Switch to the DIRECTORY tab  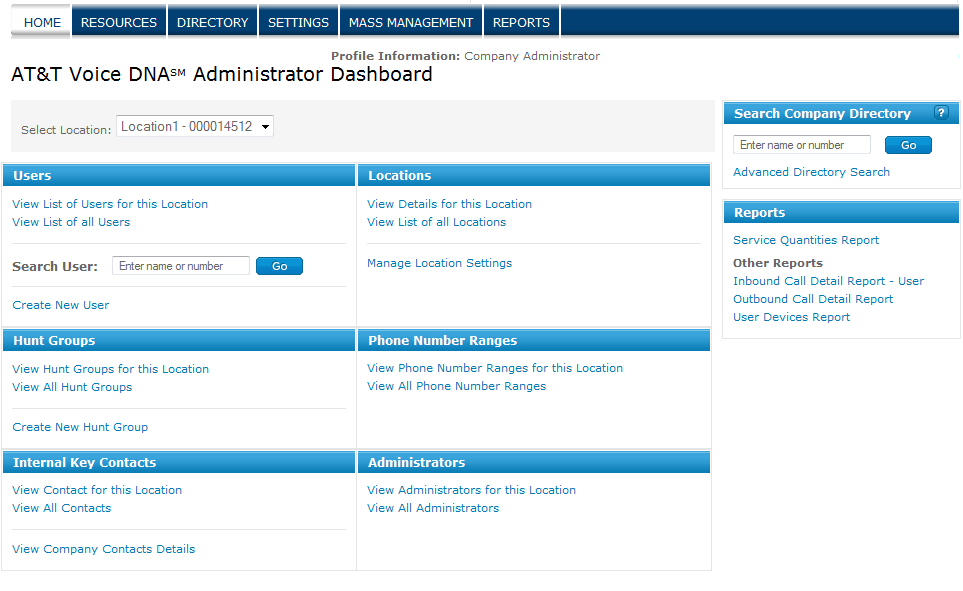pos(212,23)
